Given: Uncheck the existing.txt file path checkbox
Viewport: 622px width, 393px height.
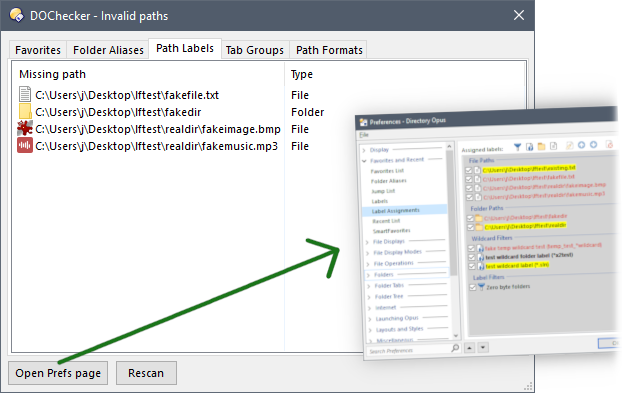Looking at the screenshot, I should click(x=469, y=170).
